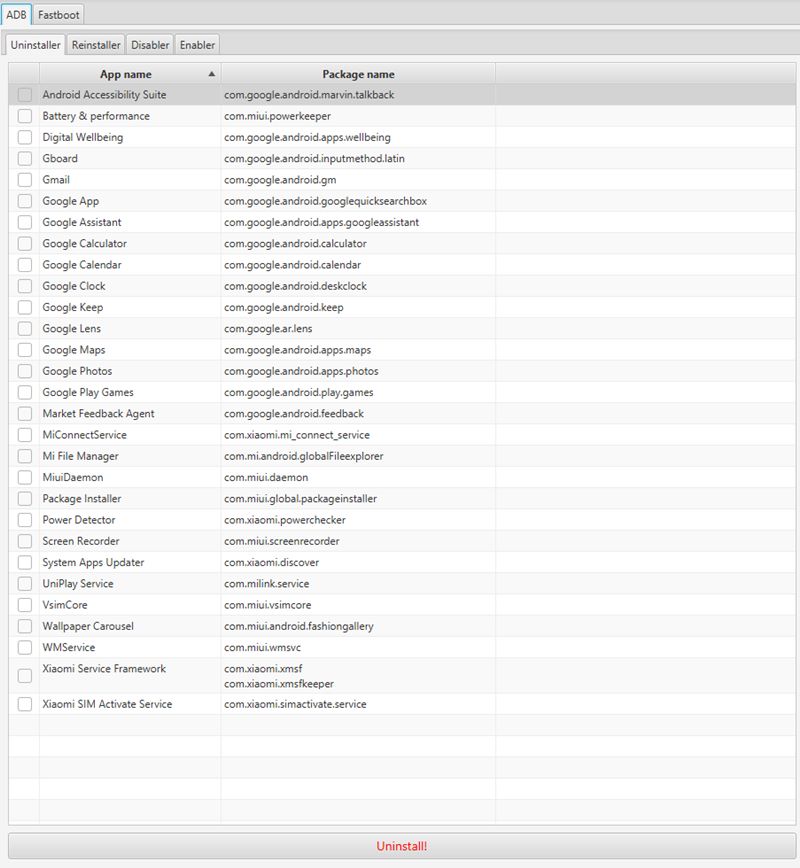Screen dimensions: 800x868
Task: Select com.google.android.googlequicksearchbox package cell
Action: (358, 201)
